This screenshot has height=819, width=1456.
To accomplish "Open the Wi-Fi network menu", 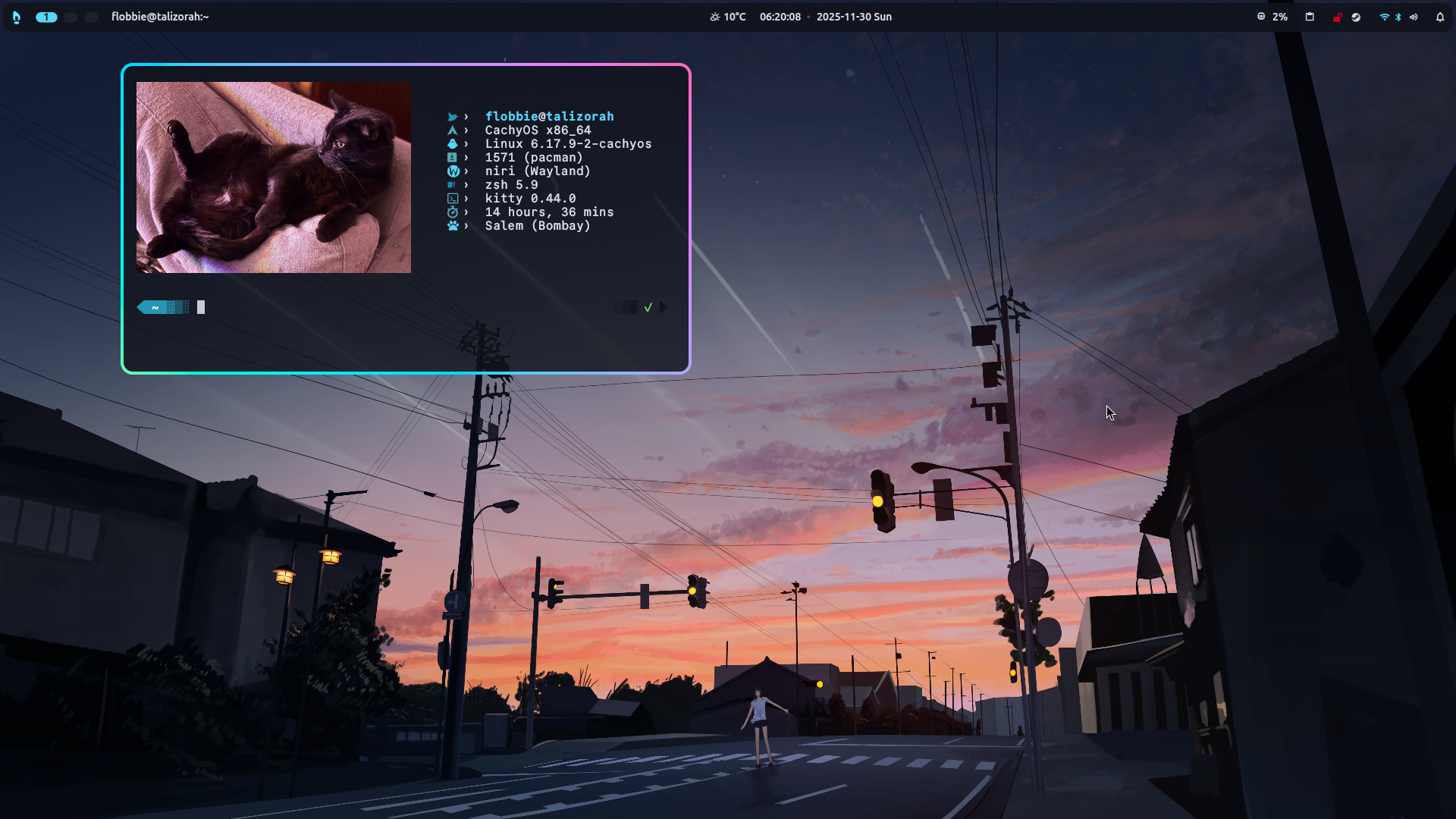I will click(1384, 17).
